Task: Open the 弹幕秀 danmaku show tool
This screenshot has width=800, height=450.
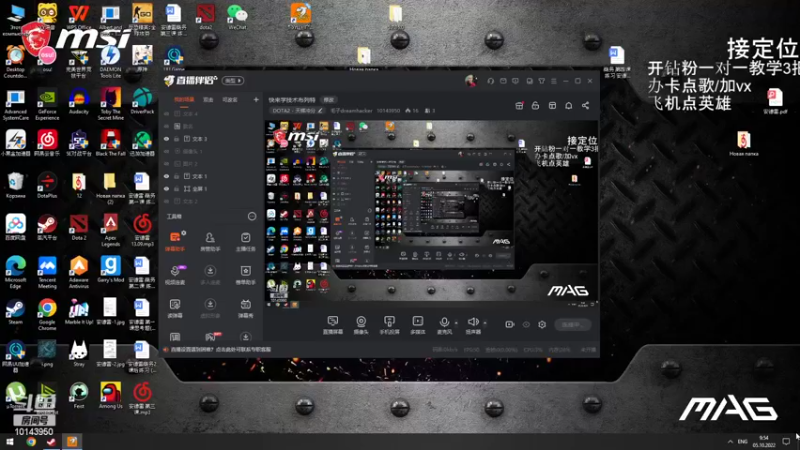Action: point(245,308)
